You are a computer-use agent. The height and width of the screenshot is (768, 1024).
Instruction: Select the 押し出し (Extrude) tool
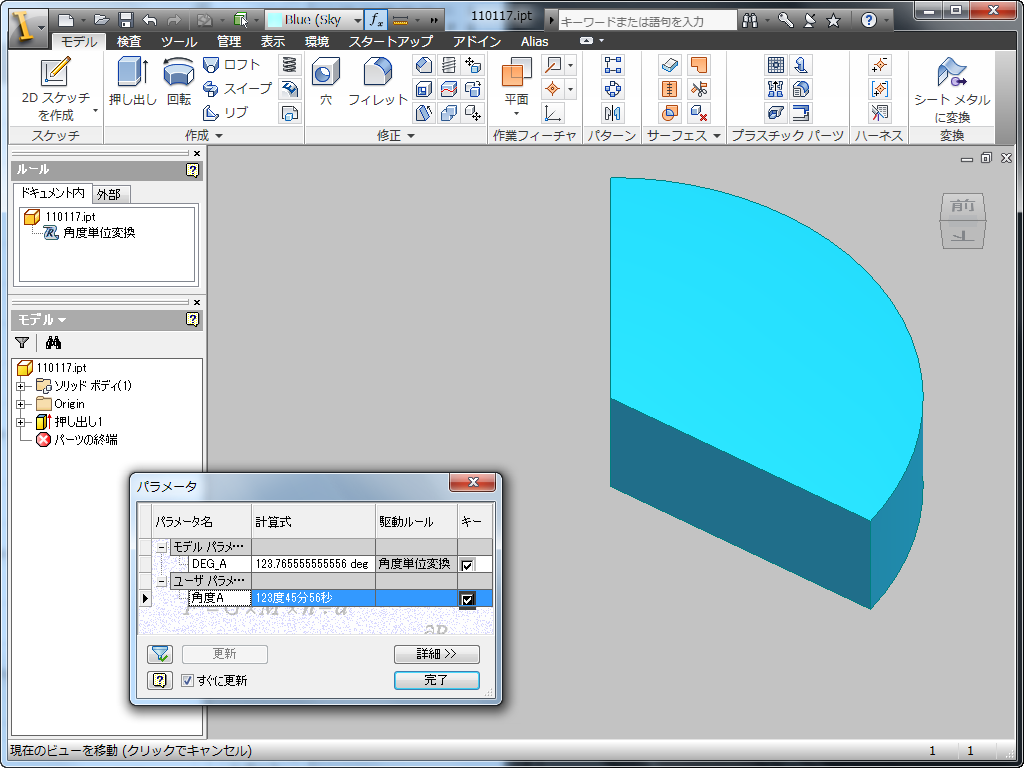[x=132, y=72]
